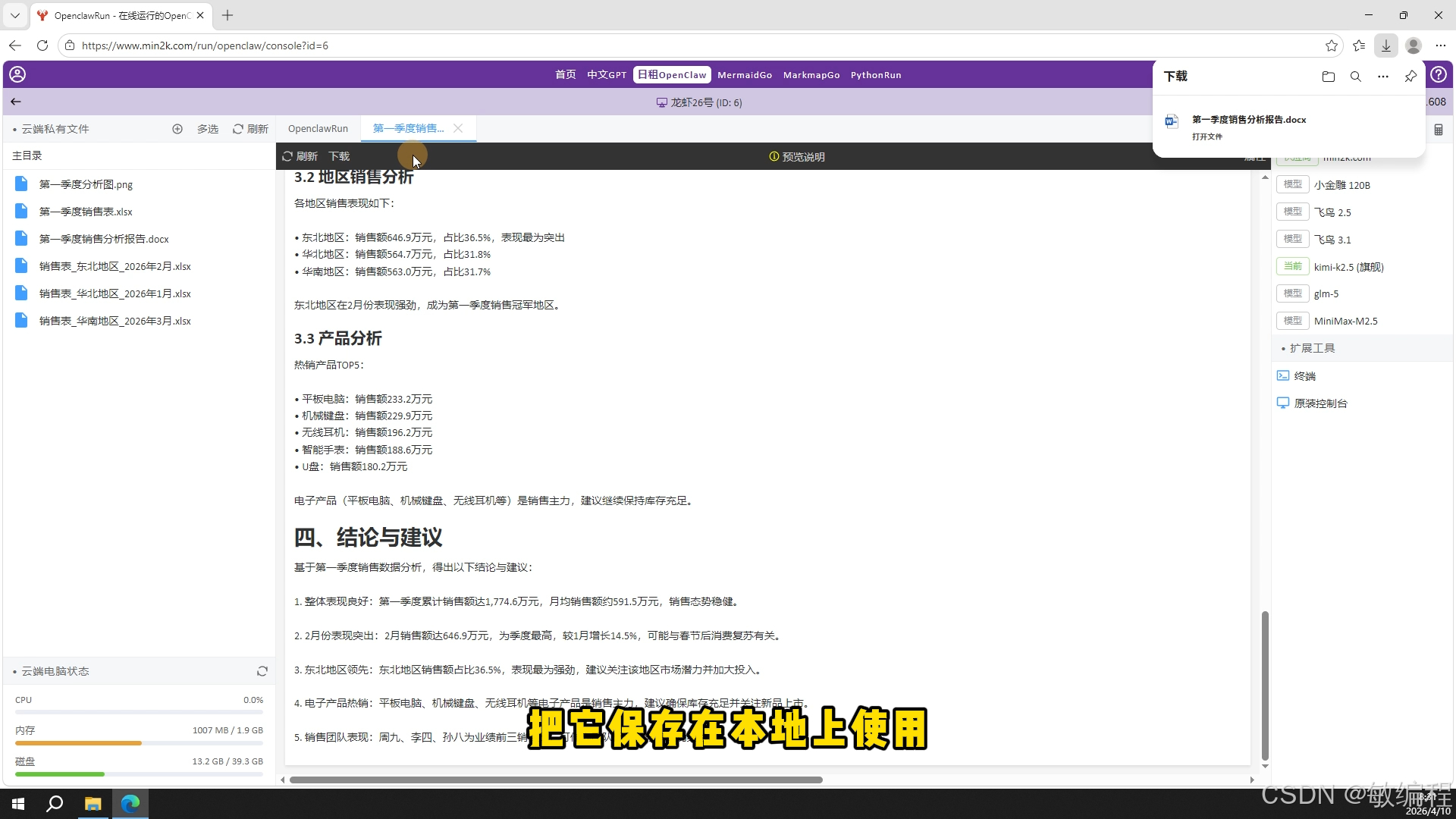Click the user account icon in purple header

coord(17,74)
